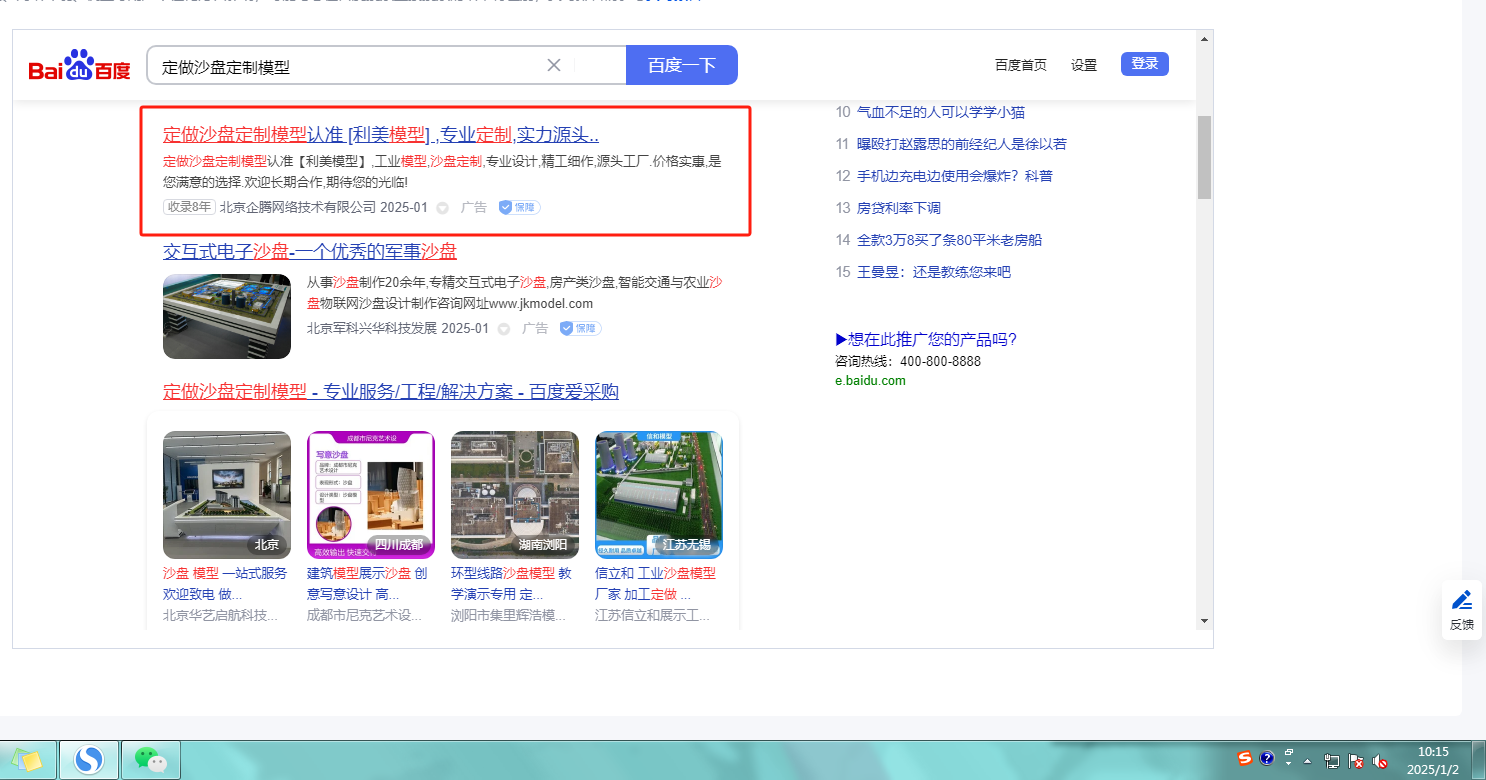The width and height of the screenshot is (1486, 780).
Task: Click the 北京 sand table model thumbnail
Action: tap(227, 494)
